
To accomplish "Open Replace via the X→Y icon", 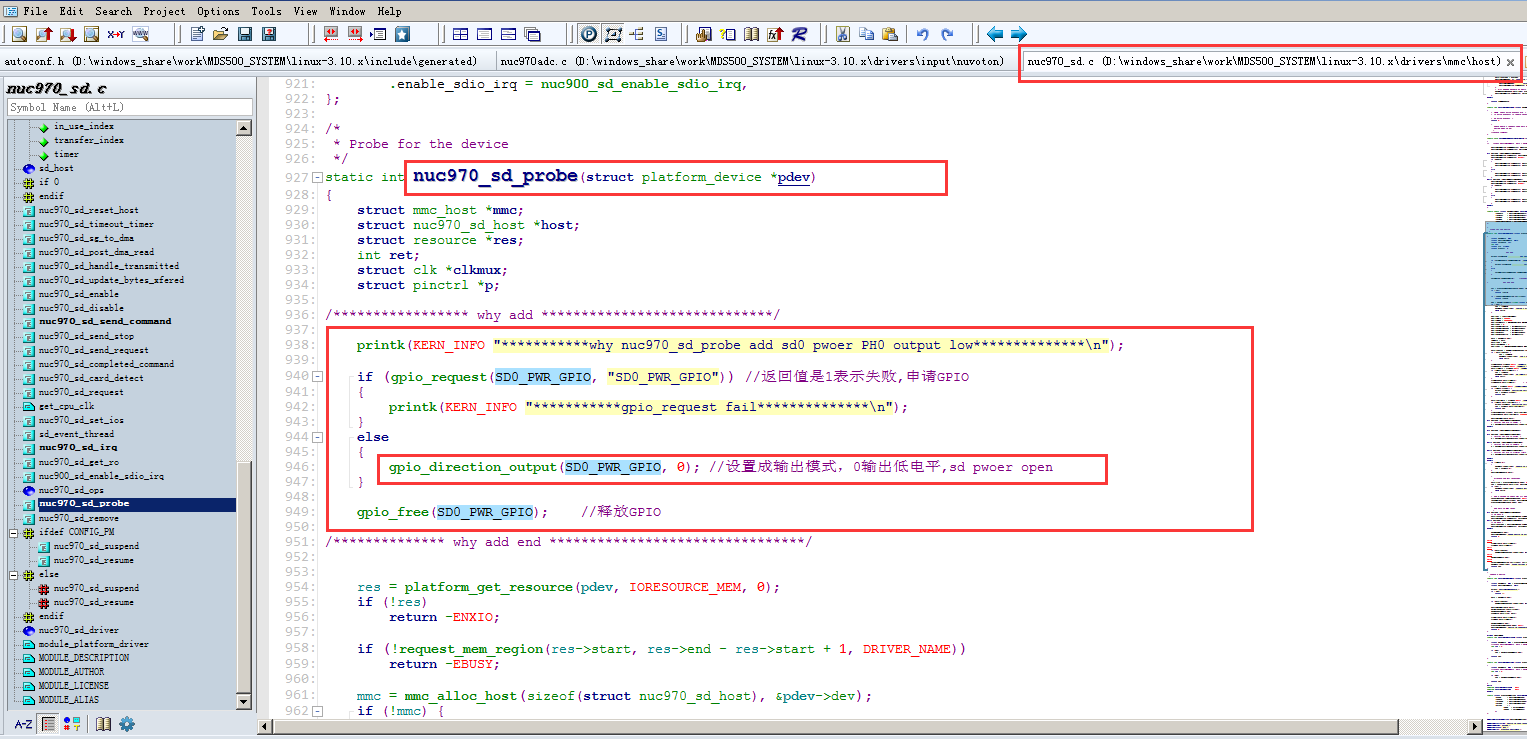I will [115, 34].
